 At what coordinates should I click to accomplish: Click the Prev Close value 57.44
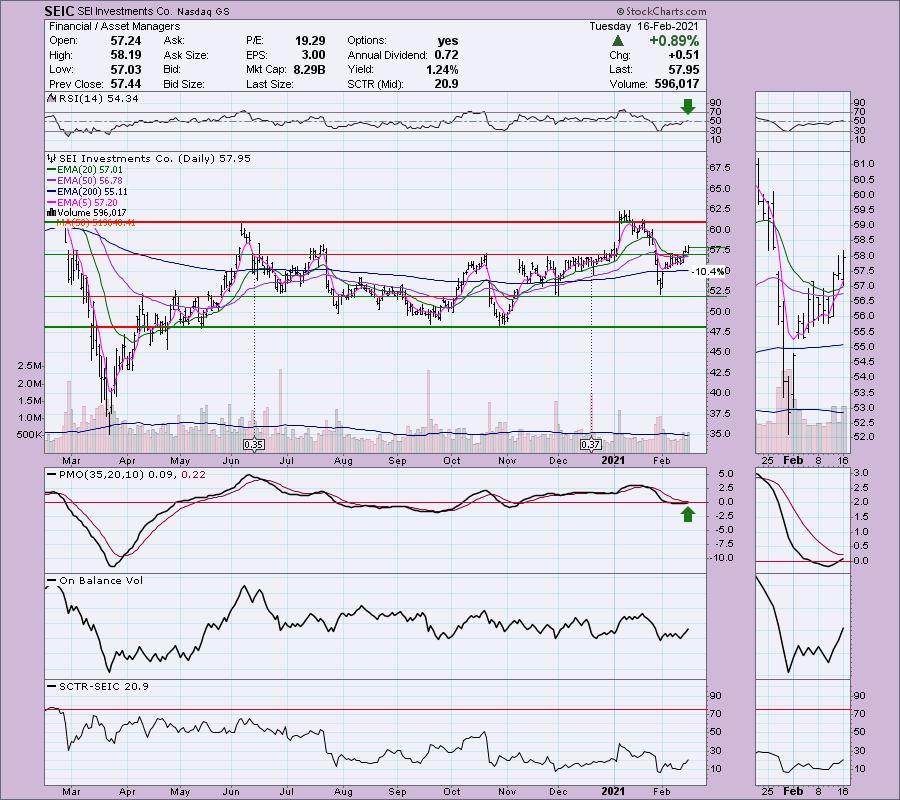pyautogui.click(x=126, y=84)
